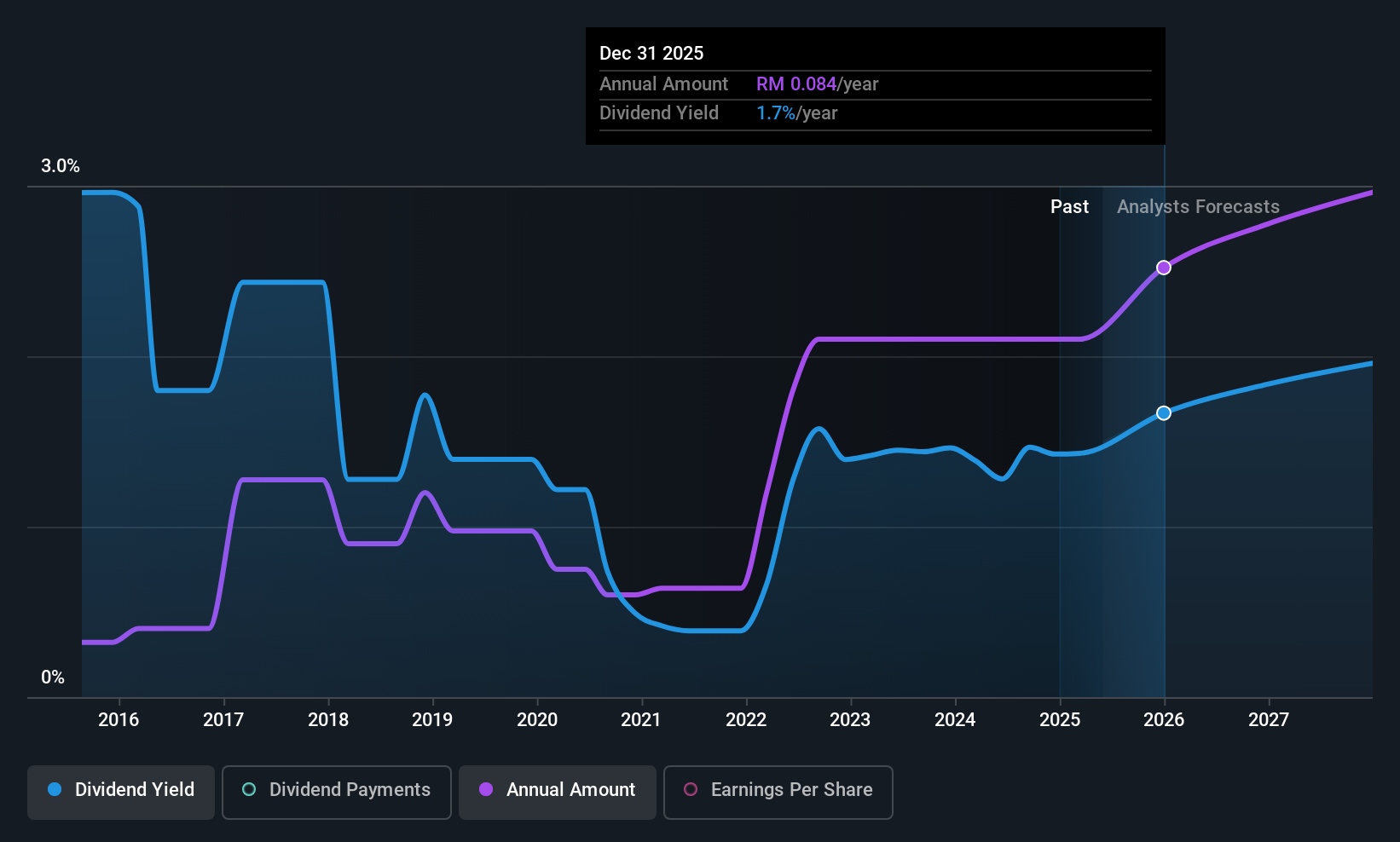This screenshot has height=842, width=1400.
Task: Click the 2025 x-axis label
Action: pyautogui.click(x=1060, y=720)
